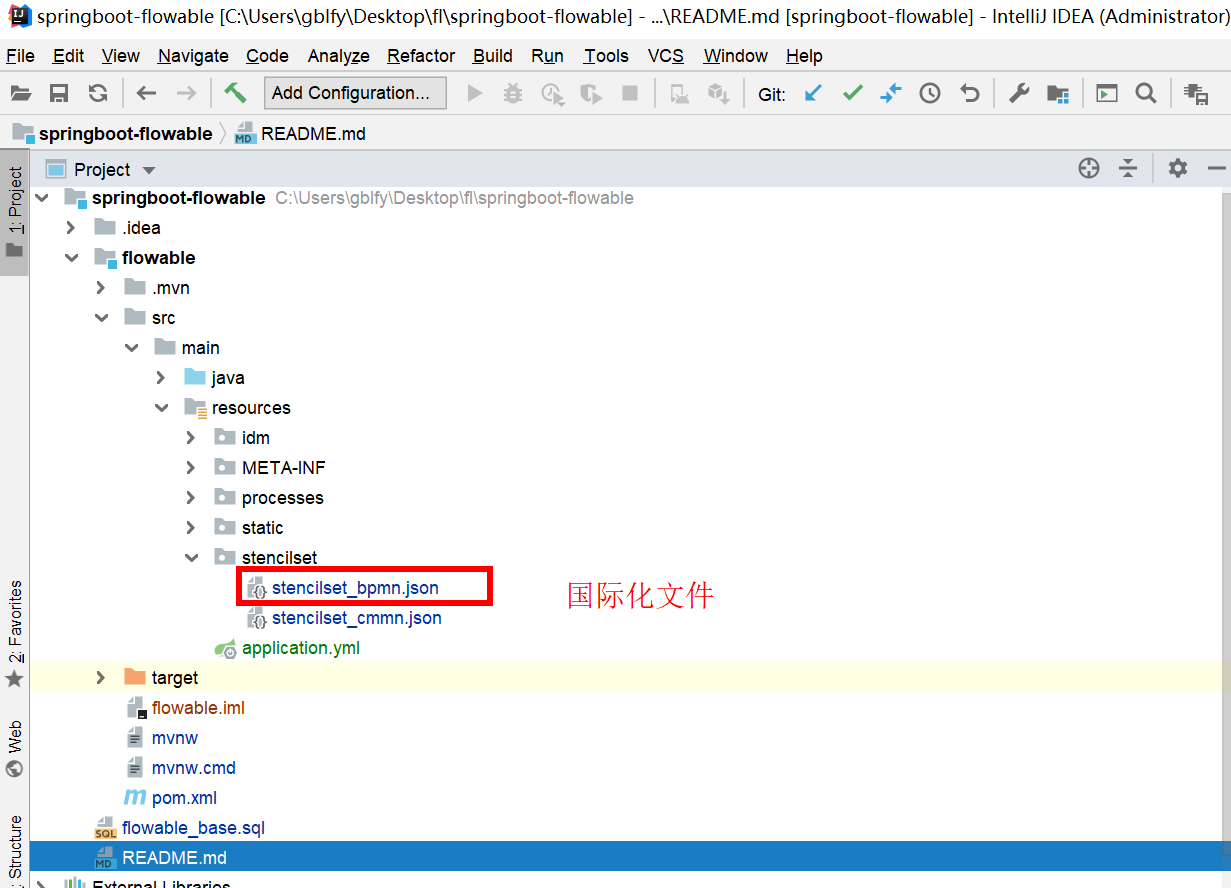Viewport: 1231px width, 888px height.
Task: Open the Analyze menu
Action: pyautogui.click(x=338, y=56)
